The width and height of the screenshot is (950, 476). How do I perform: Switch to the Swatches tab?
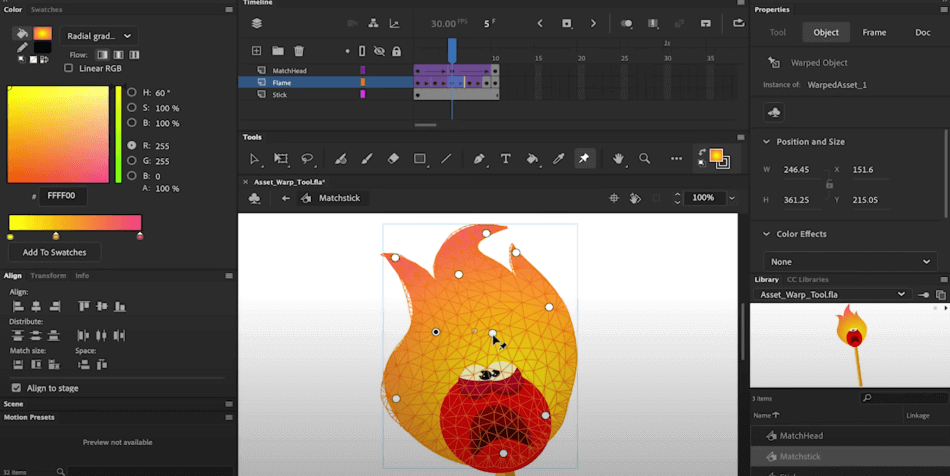coord(47,10)
